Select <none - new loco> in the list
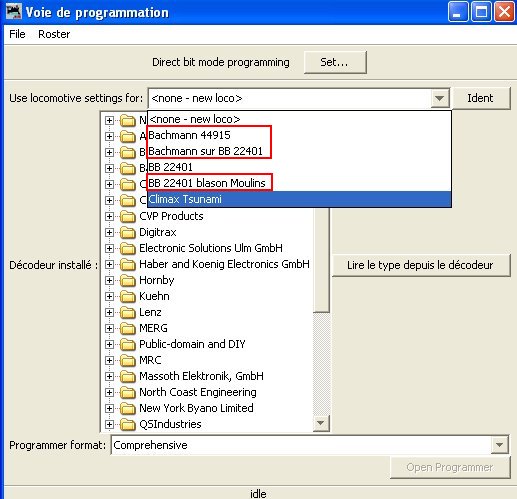The width and height of the screenshot is (517, 499). point(299,119)
